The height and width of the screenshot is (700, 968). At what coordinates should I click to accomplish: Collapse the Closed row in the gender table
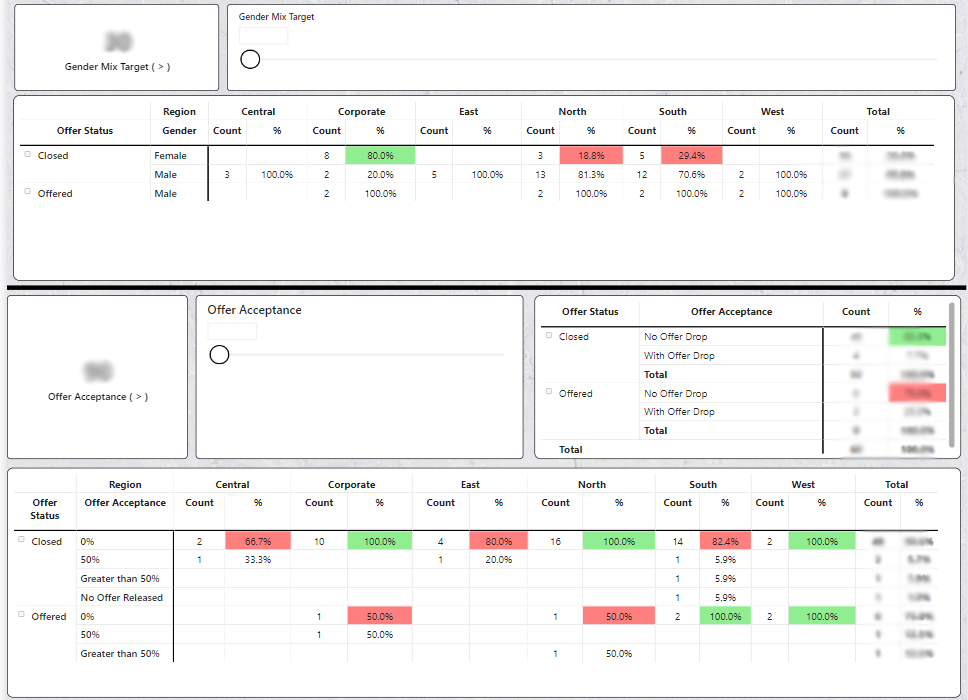click(x=27, y=154)
